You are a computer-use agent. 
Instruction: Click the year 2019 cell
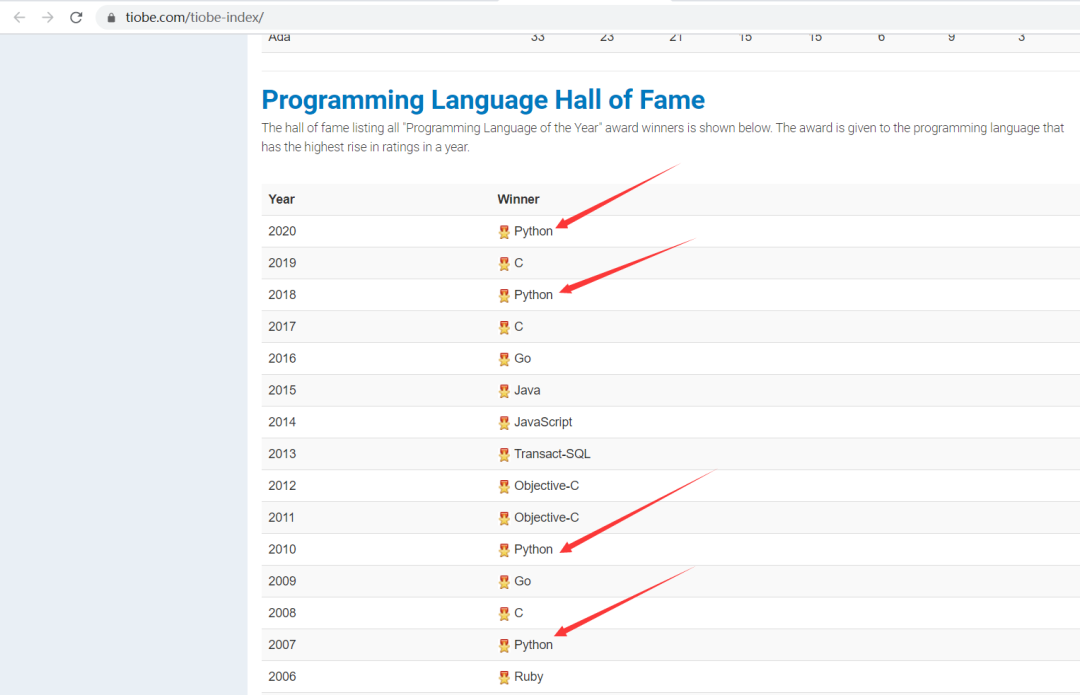[x=282, y=263]
